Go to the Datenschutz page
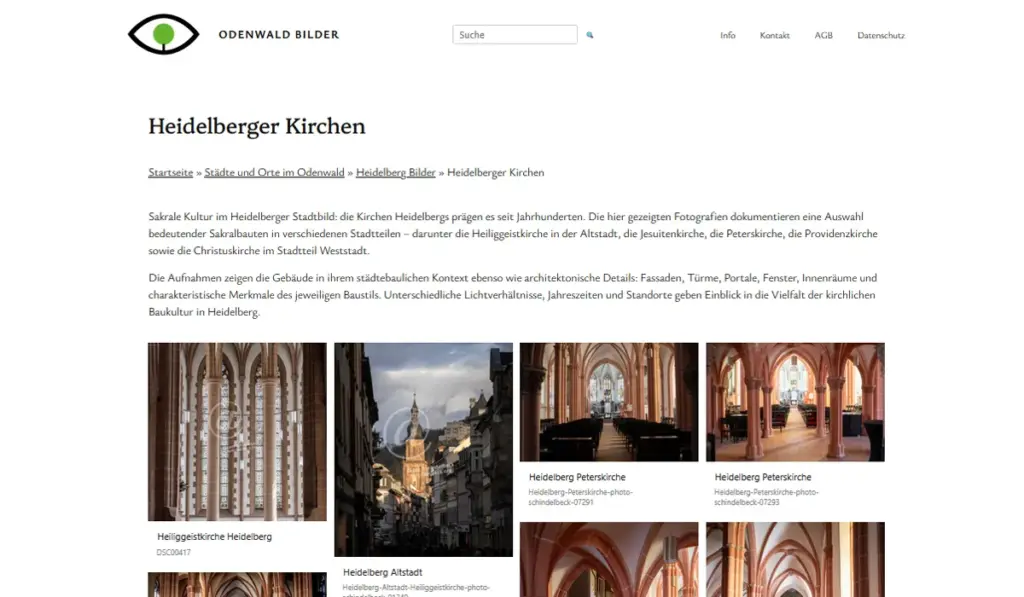The image size is (1024, 597). [881, 35]
